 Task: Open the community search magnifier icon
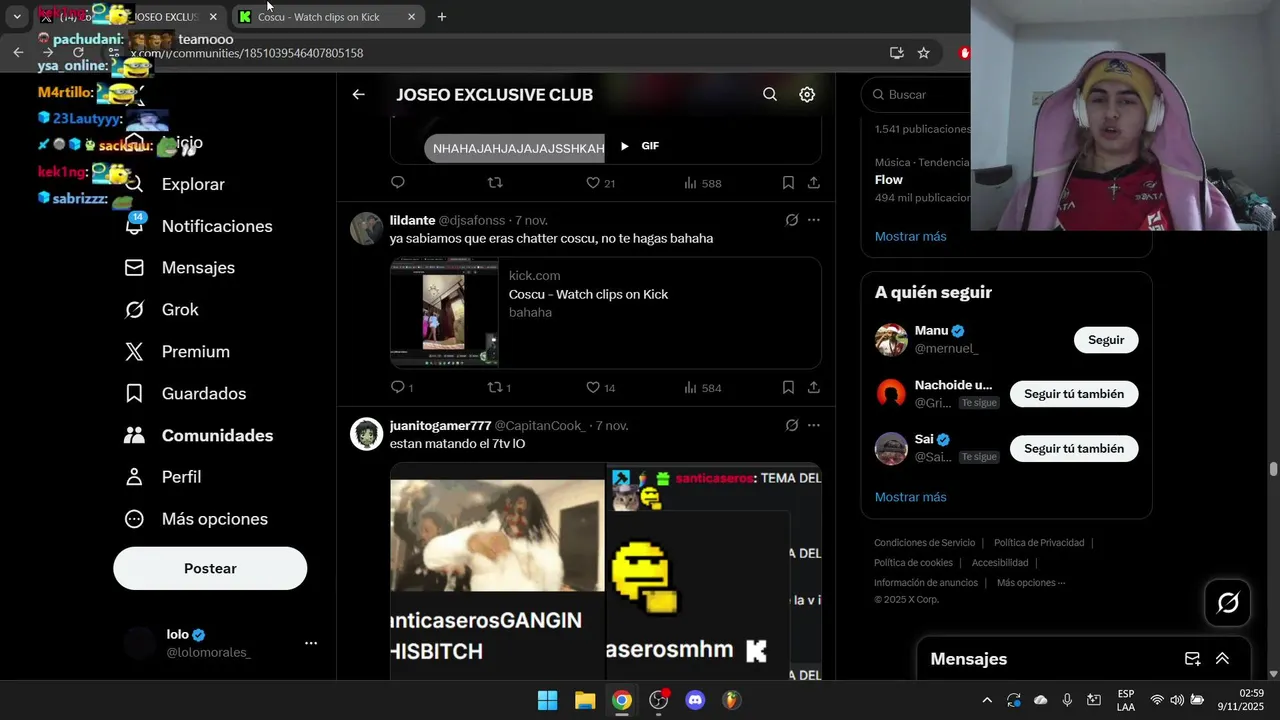770,94
